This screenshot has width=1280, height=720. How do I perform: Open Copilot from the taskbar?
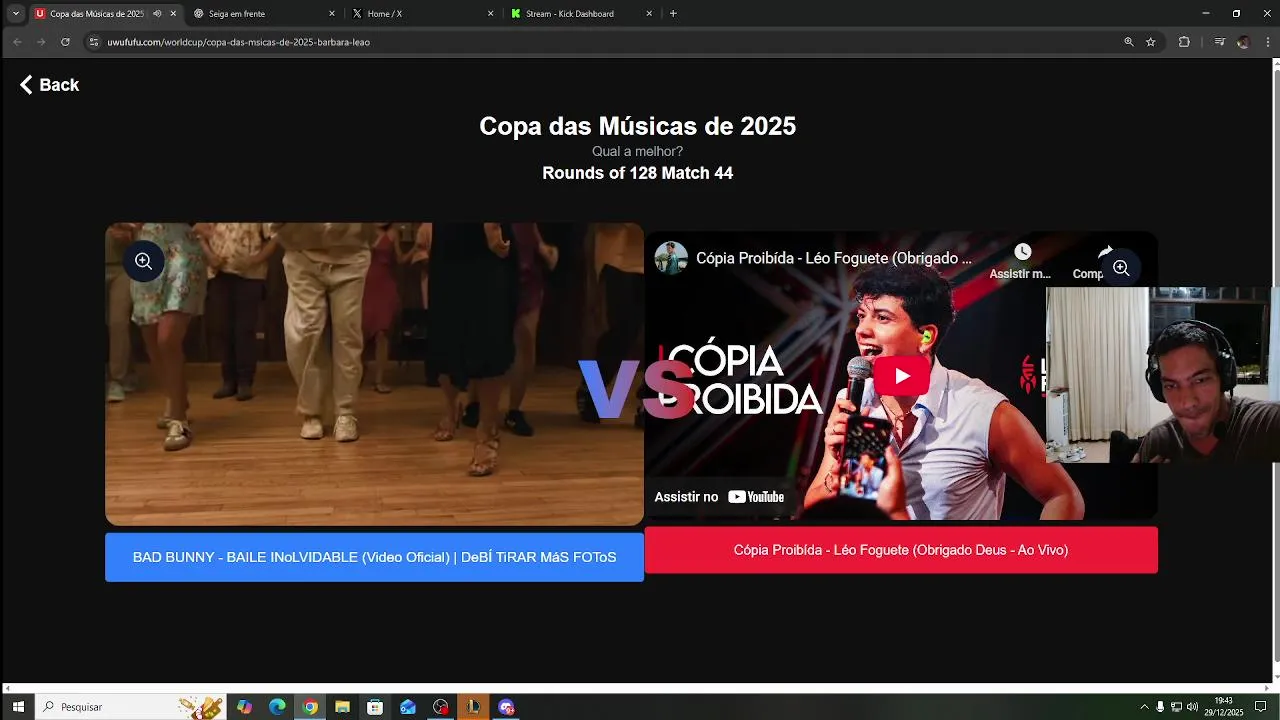tap(245, 707)
